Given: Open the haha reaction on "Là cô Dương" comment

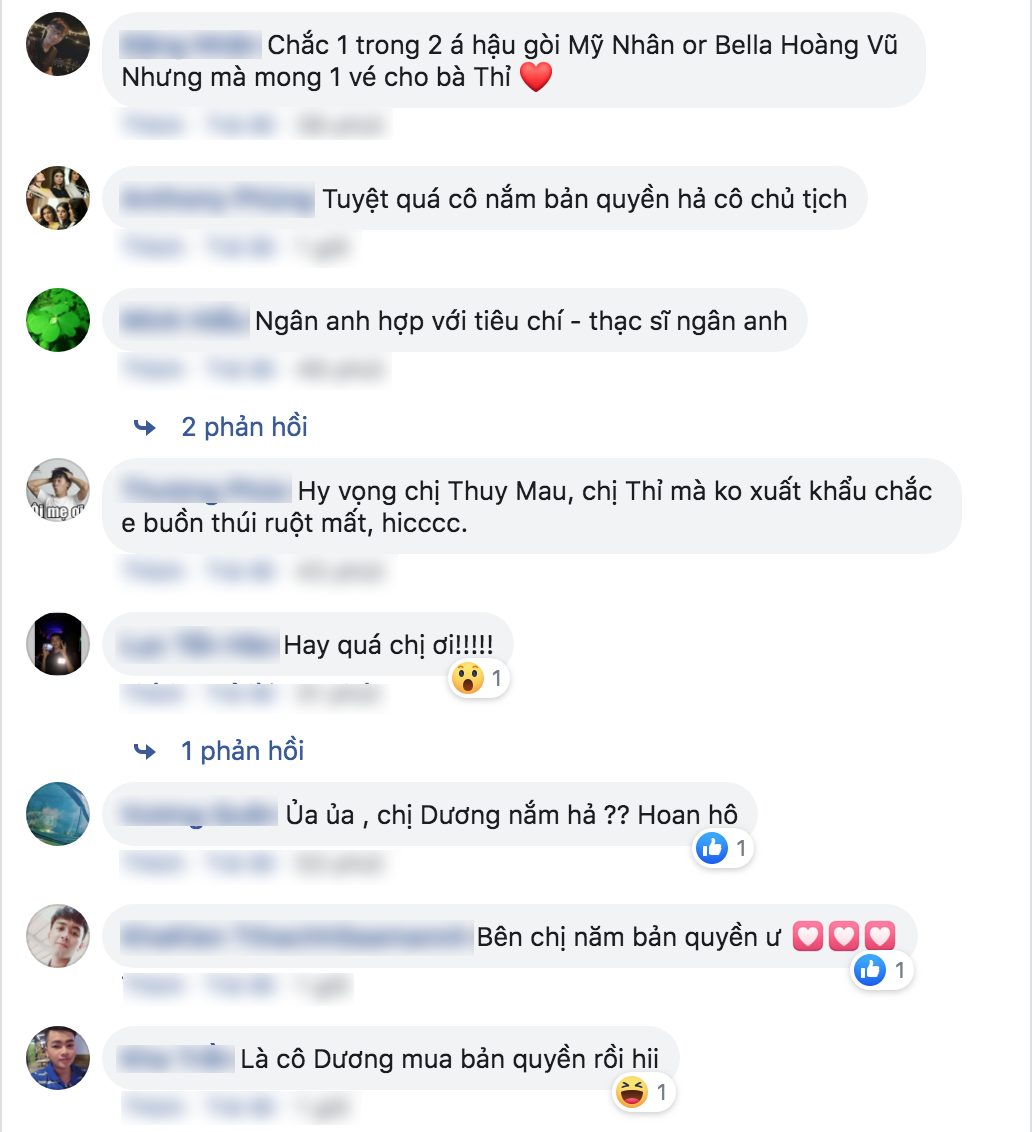Looking at the screenshot, I should 643,1092.
